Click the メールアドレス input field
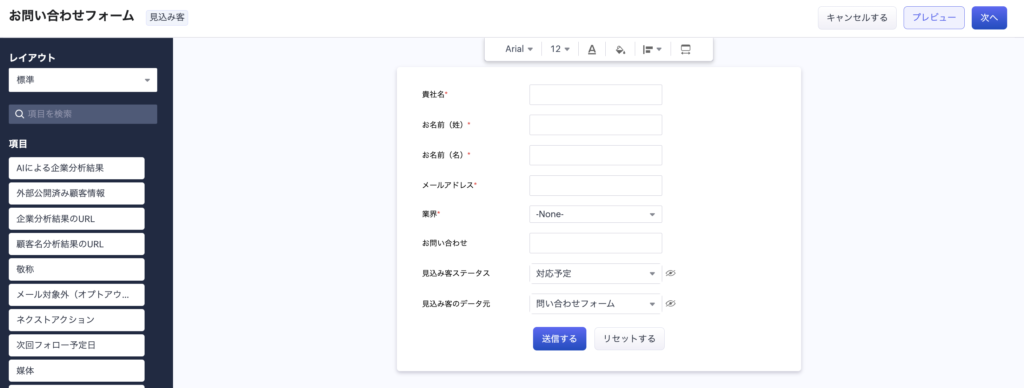The width and height of the screenshot is (1024, 388). pos(596,186)
